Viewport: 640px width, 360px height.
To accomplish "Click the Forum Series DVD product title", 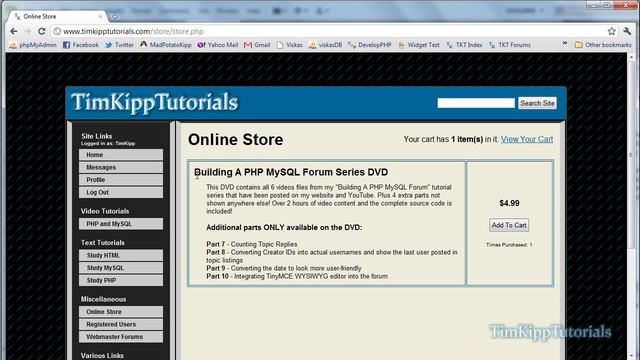I will click(x=291, y=172).
